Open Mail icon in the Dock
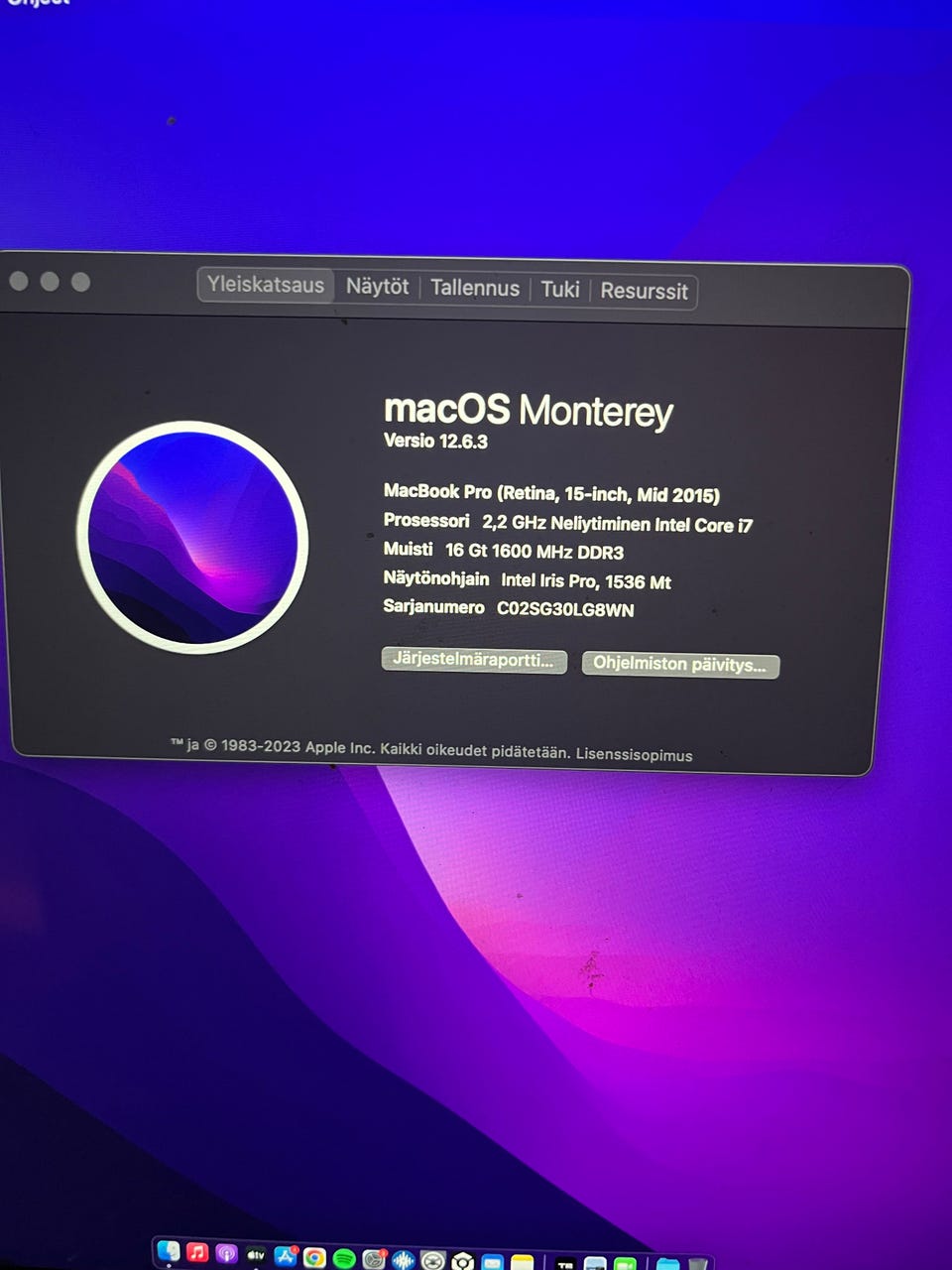 [x=492, y=1262]
